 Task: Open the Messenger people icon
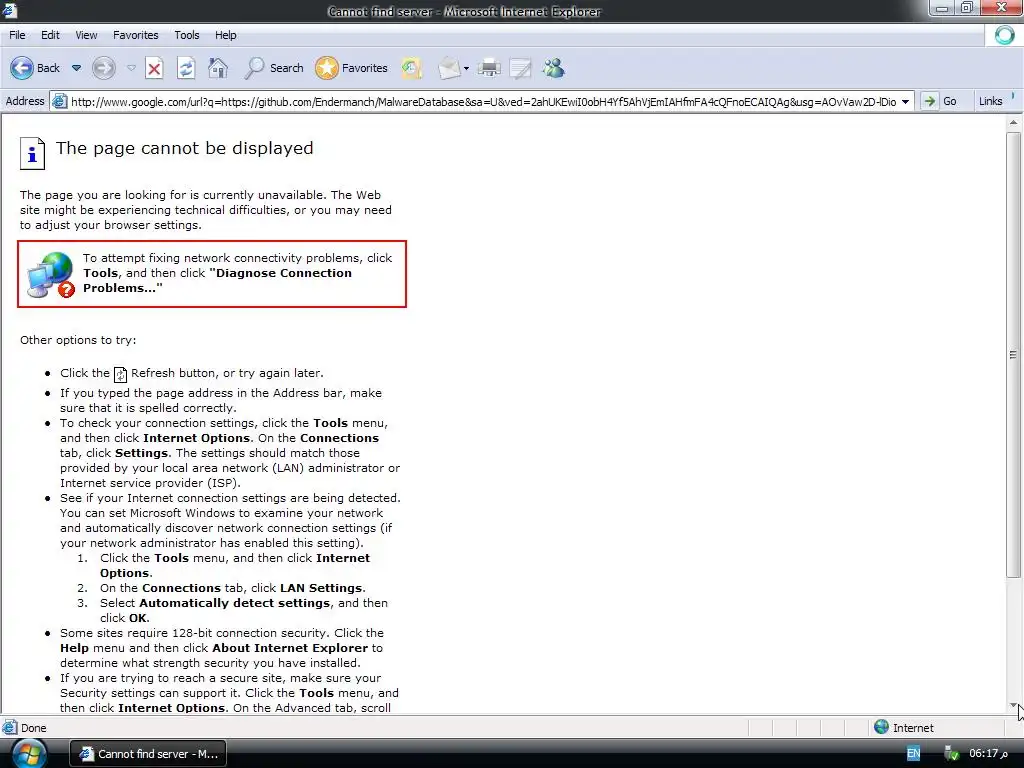pos(553,68)
